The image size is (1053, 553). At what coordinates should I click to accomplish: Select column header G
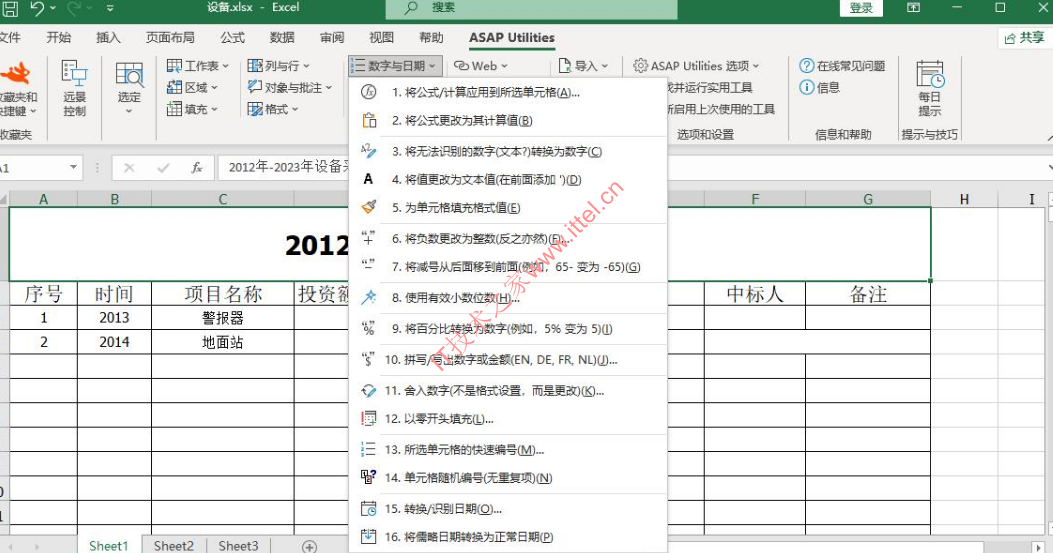[868, 199]
